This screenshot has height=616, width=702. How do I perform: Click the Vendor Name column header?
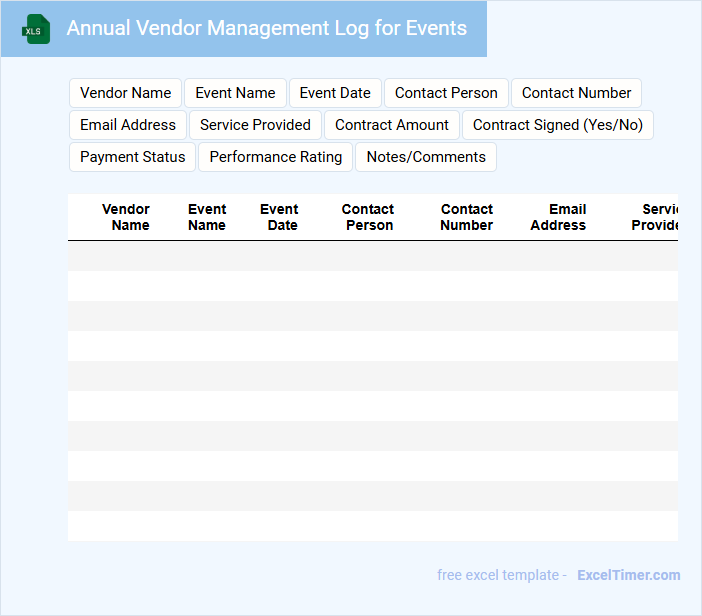[x=127, y=217]
